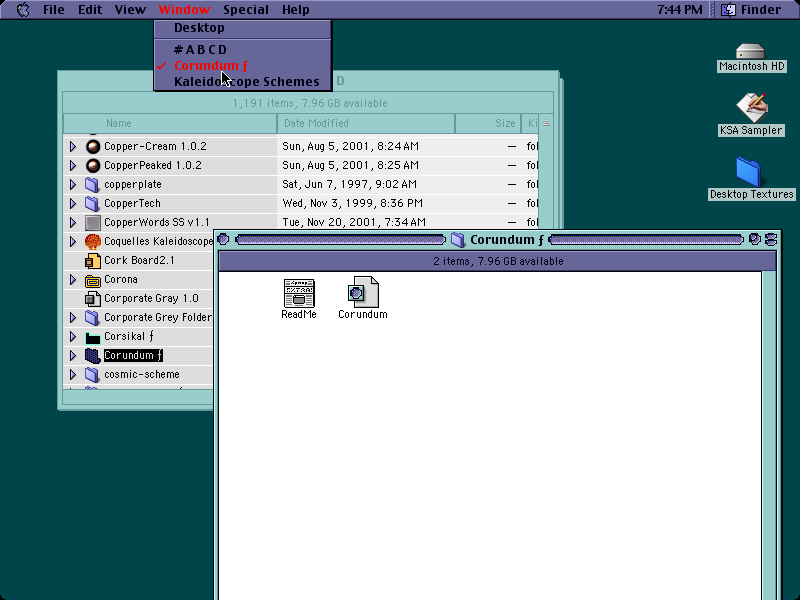The image size is (800, 600).
Task: Click the vertical scrollbar of Corundum ƒ window
Action: point(769,434)
